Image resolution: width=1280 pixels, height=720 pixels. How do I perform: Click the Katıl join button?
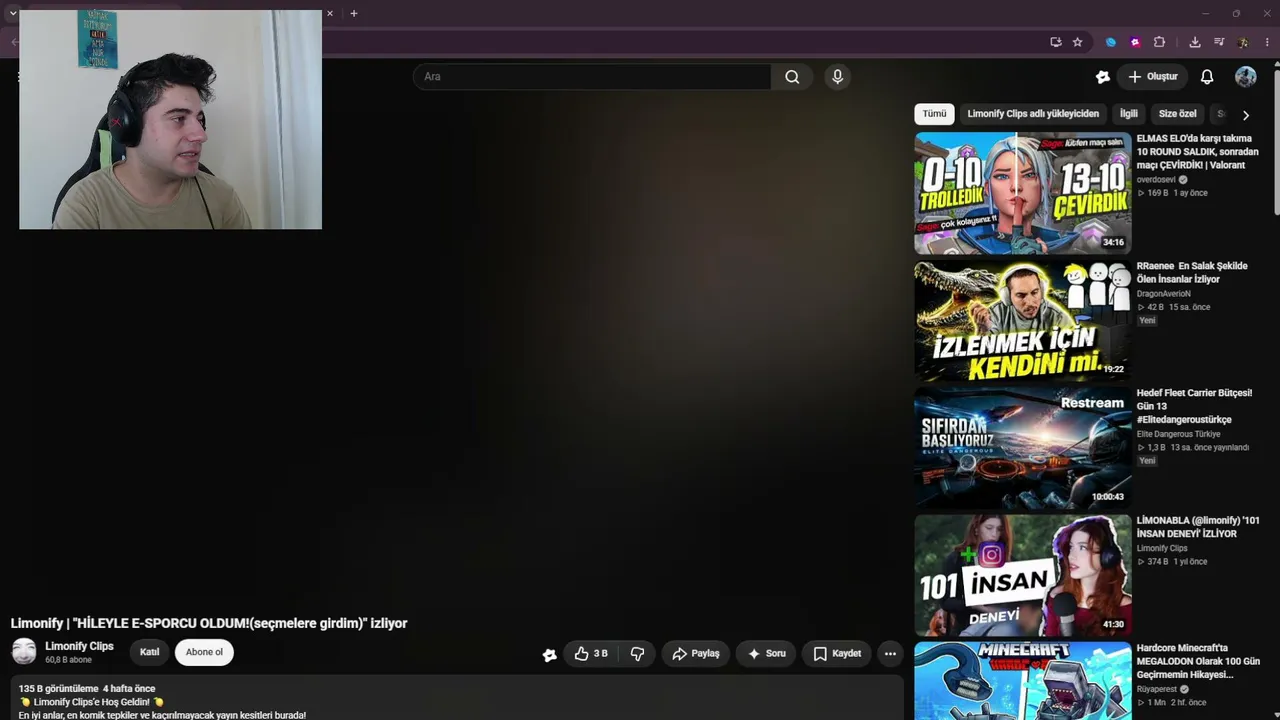click(149, 652)
